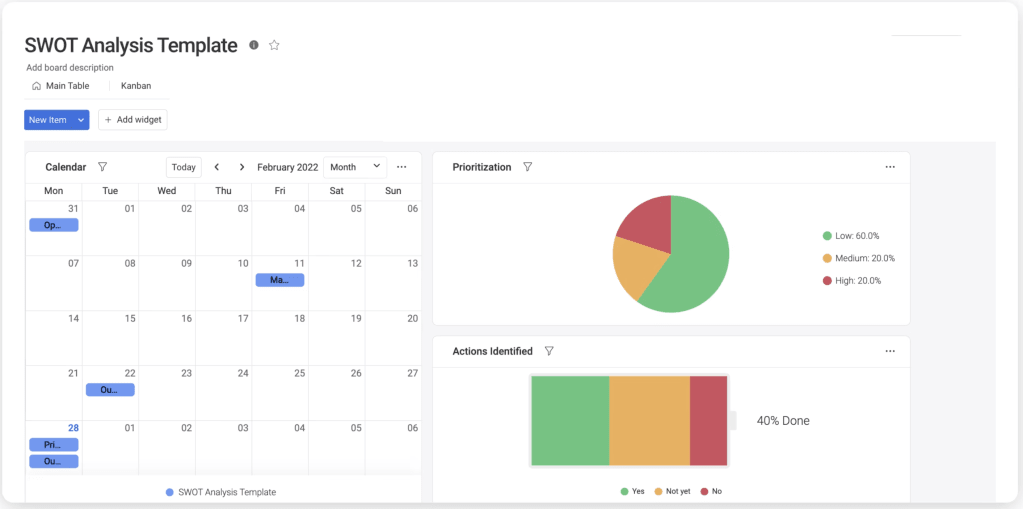
Task: Toggle the High: 20.0% legend entry
Action: [x=852, y=281]
